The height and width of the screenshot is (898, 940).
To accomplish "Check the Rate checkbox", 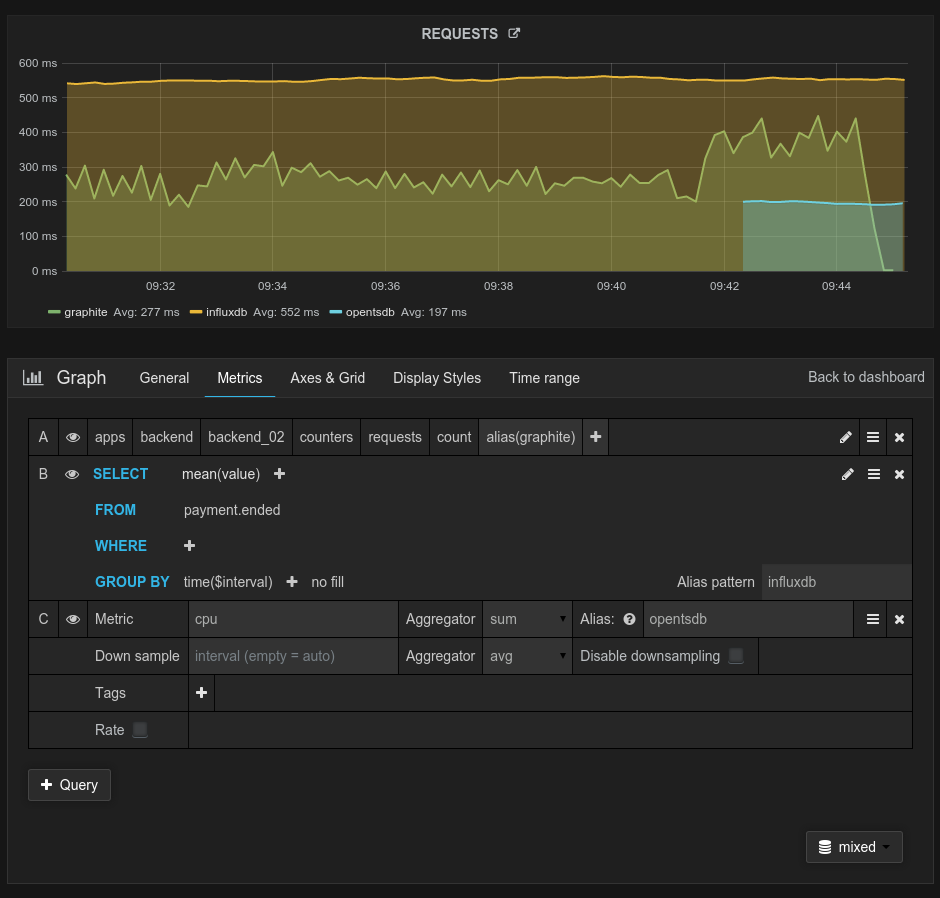I will (x=140, y=730).
